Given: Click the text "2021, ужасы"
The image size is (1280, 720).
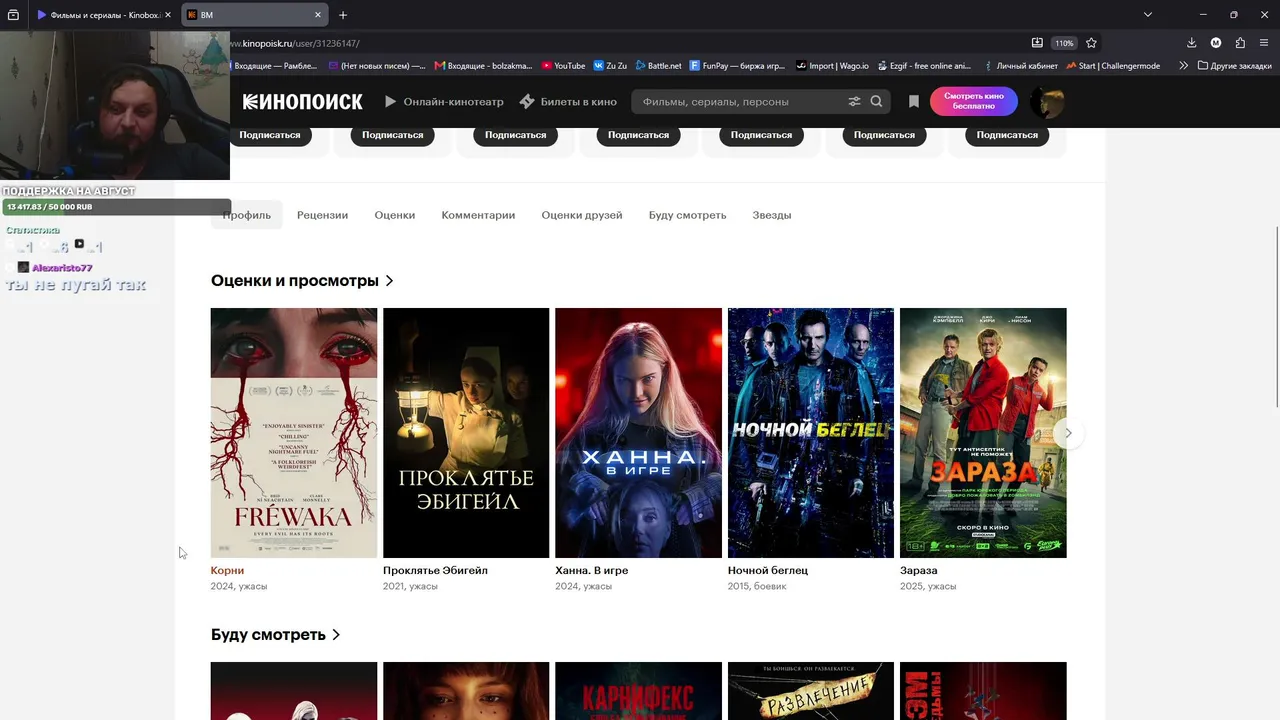Looking at the screenshot, I should 410,586.
